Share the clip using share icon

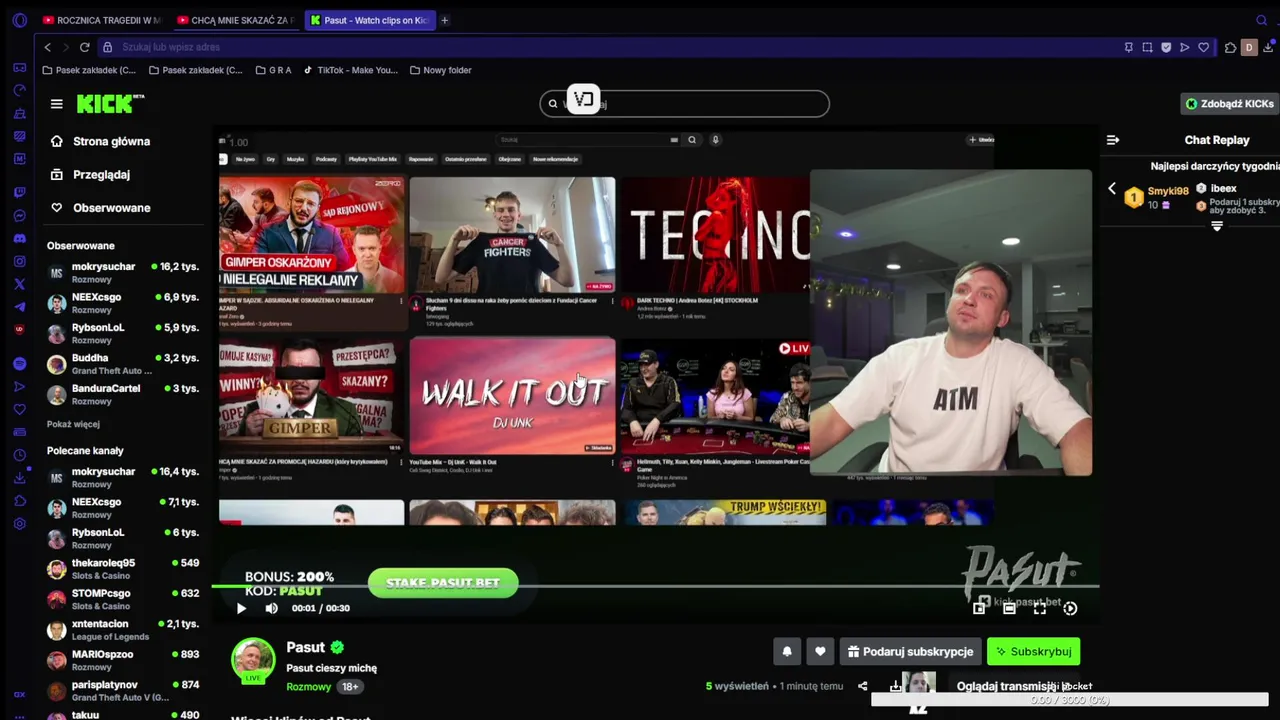863,686
